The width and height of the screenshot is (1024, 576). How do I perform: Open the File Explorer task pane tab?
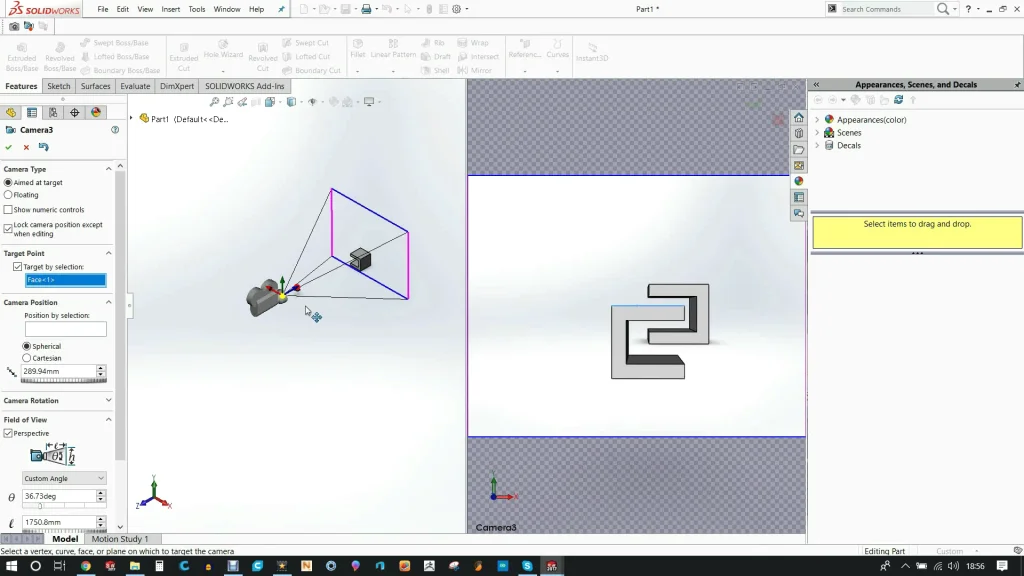[798, 150]
